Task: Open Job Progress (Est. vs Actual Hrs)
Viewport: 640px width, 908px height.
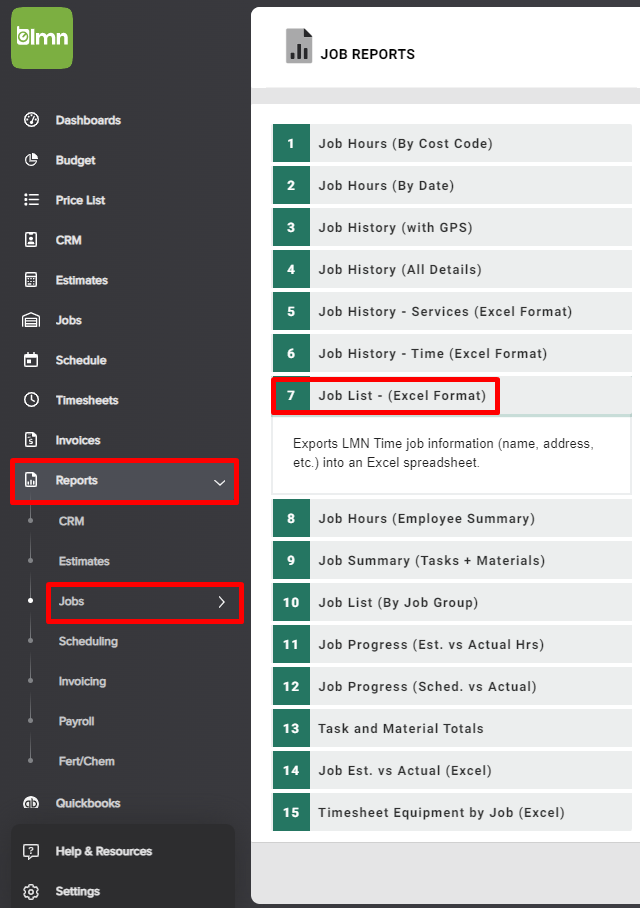Action: (452, 644)
